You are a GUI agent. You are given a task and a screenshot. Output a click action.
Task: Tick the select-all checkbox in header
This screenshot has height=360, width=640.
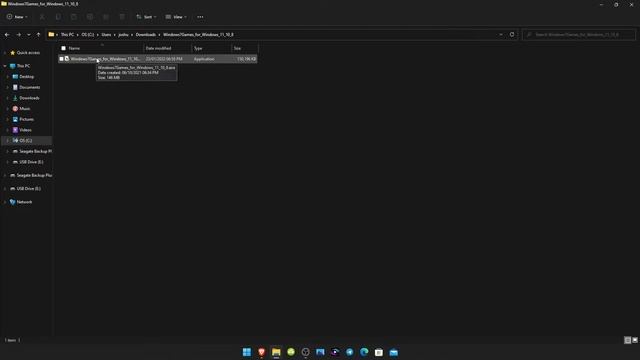63,48
